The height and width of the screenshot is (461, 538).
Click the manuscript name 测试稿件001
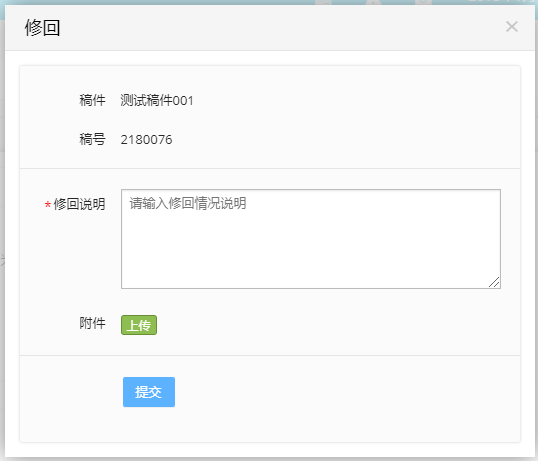coord(157,101)
